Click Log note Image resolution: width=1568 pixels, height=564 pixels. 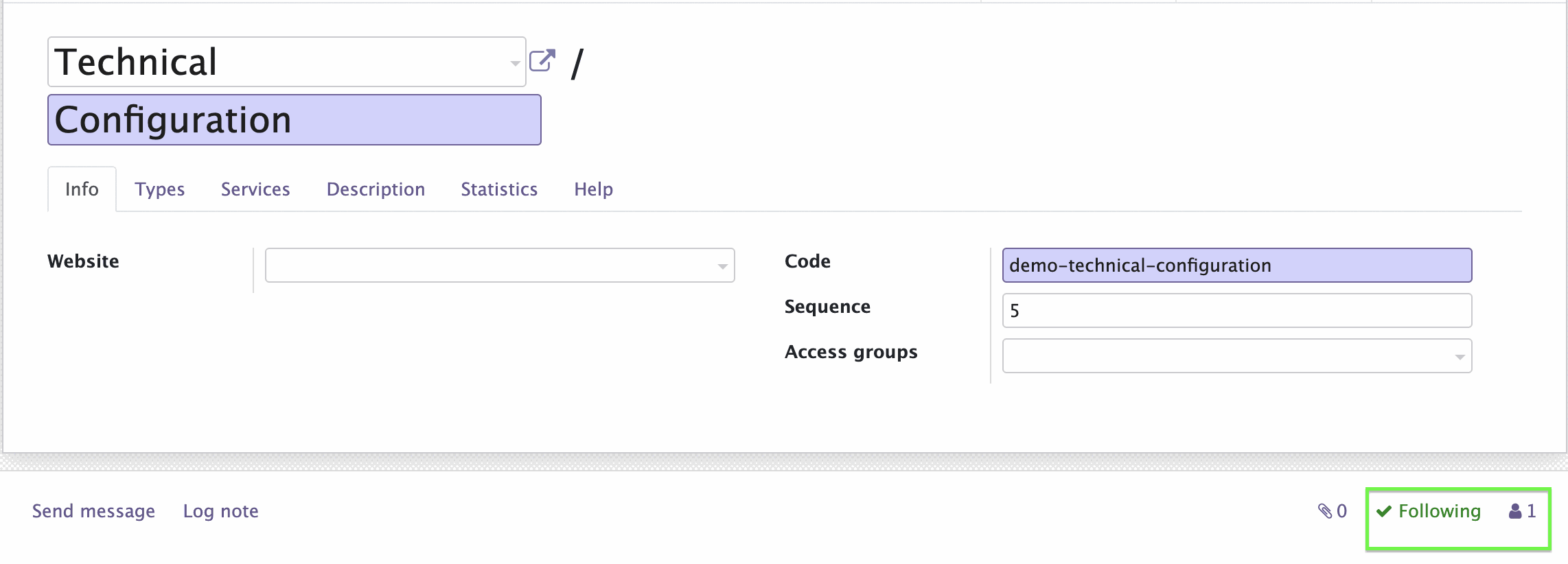pyautogui.click(x=220, y=511)
